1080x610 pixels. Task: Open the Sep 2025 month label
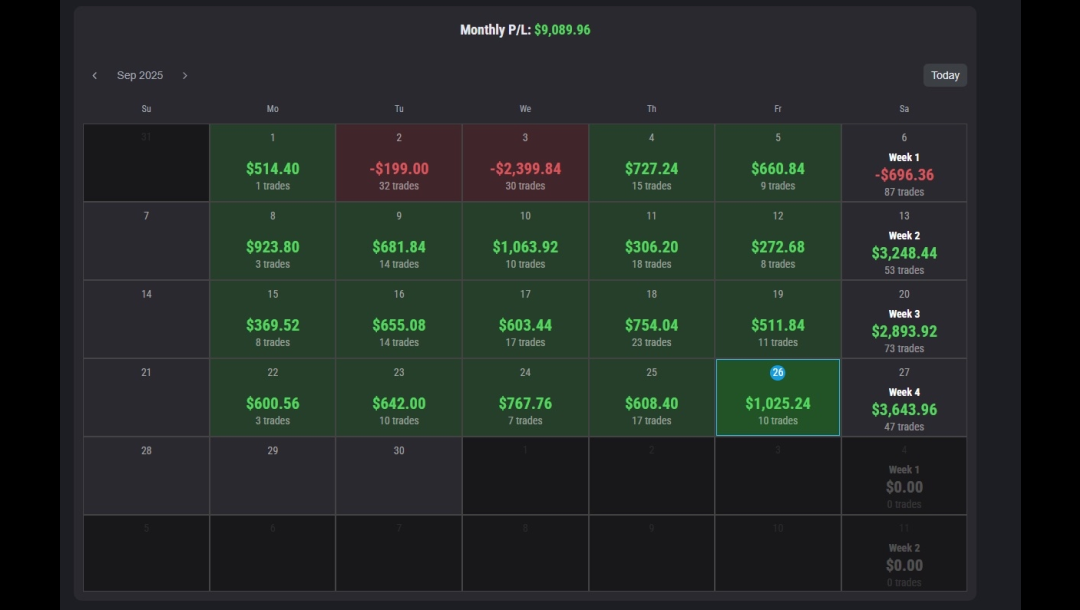[140, 76]
